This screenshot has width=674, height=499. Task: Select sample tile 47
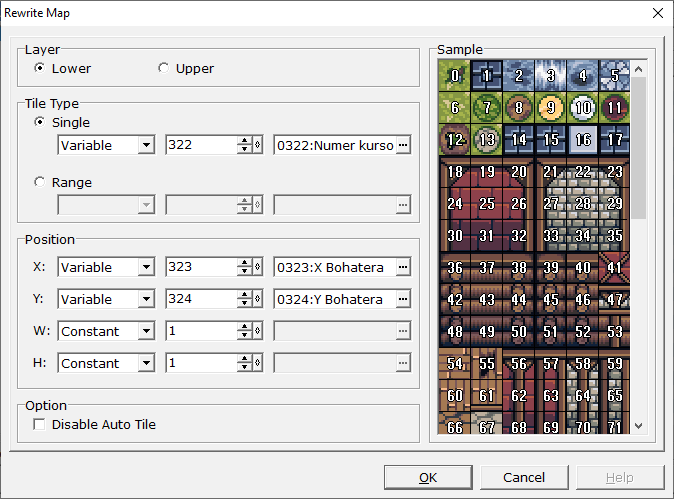(x=614, y=300)
